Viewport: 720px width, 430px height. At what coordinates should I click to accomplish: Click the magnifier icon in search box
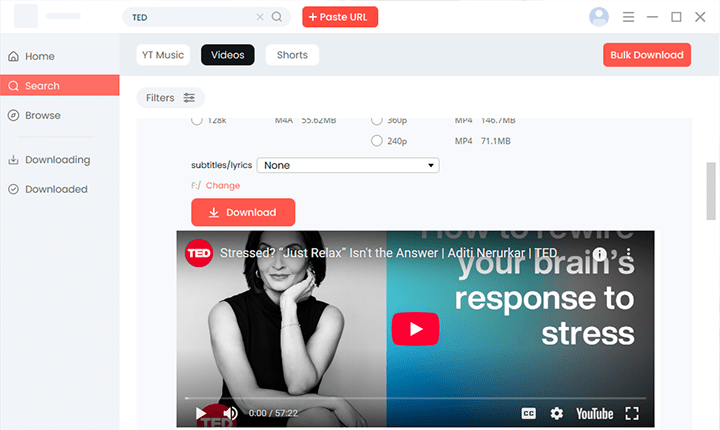276,17
